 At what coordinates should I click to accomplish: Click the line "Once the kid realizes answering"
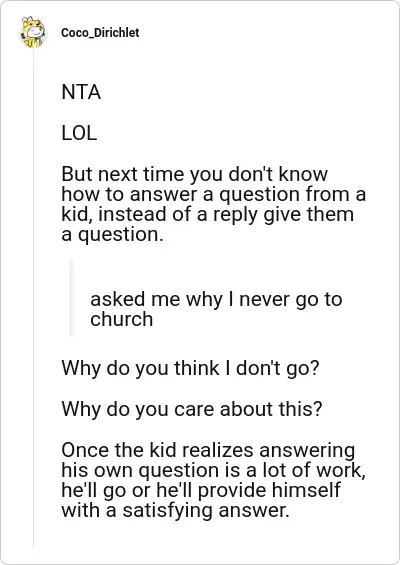(208, 450)
